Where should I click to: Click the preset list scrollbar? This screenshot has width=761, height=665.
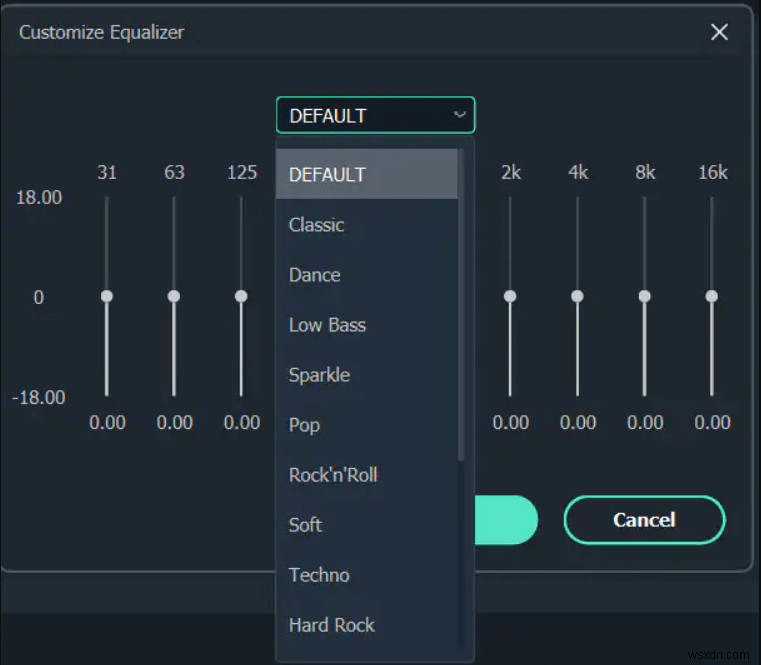[461, 300]
